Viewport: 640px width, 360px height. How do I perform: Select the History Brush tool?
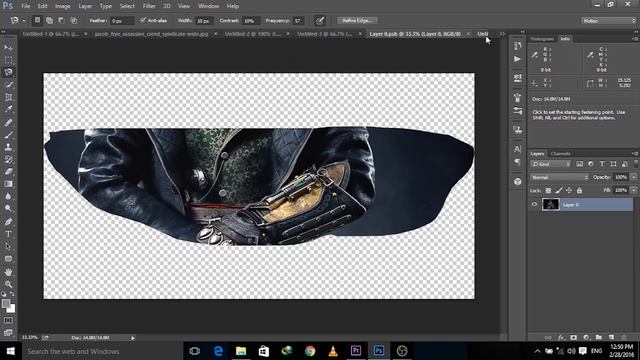(x=8, y=159)
